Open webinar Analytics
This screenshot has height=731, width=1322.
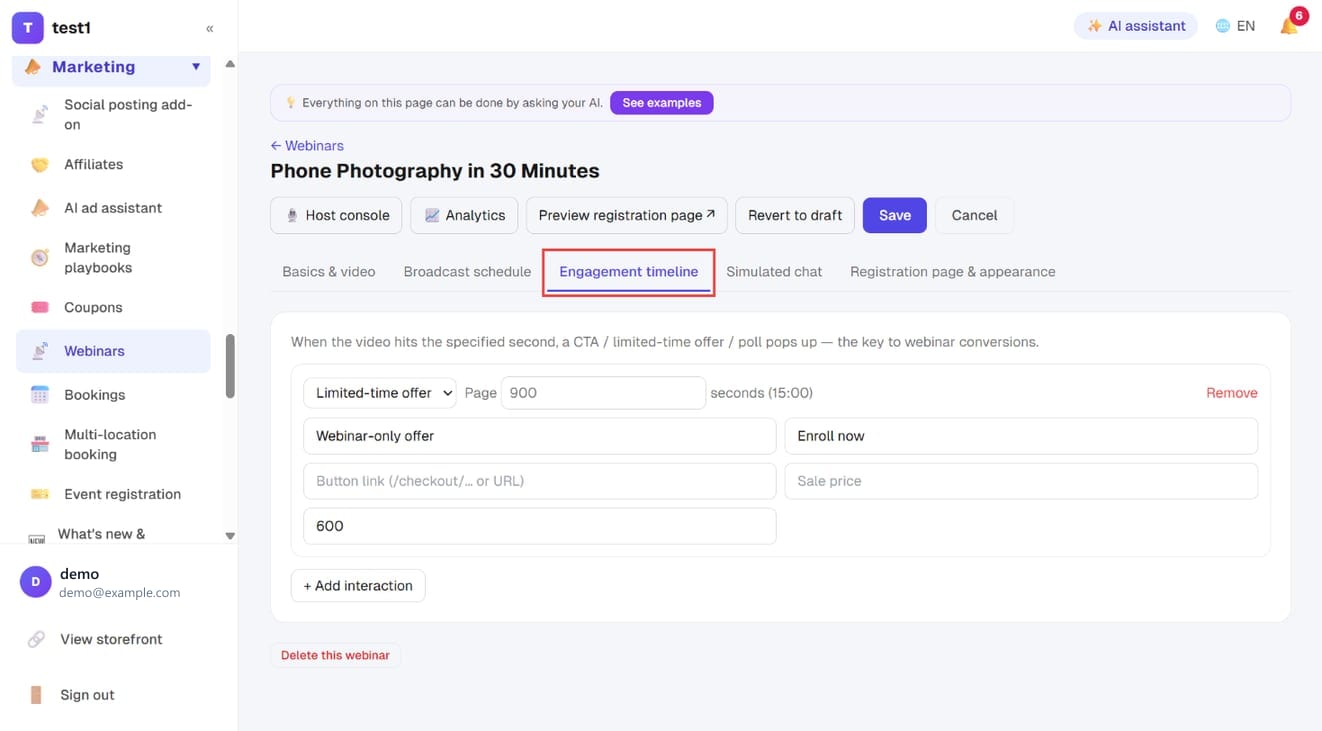464,215
